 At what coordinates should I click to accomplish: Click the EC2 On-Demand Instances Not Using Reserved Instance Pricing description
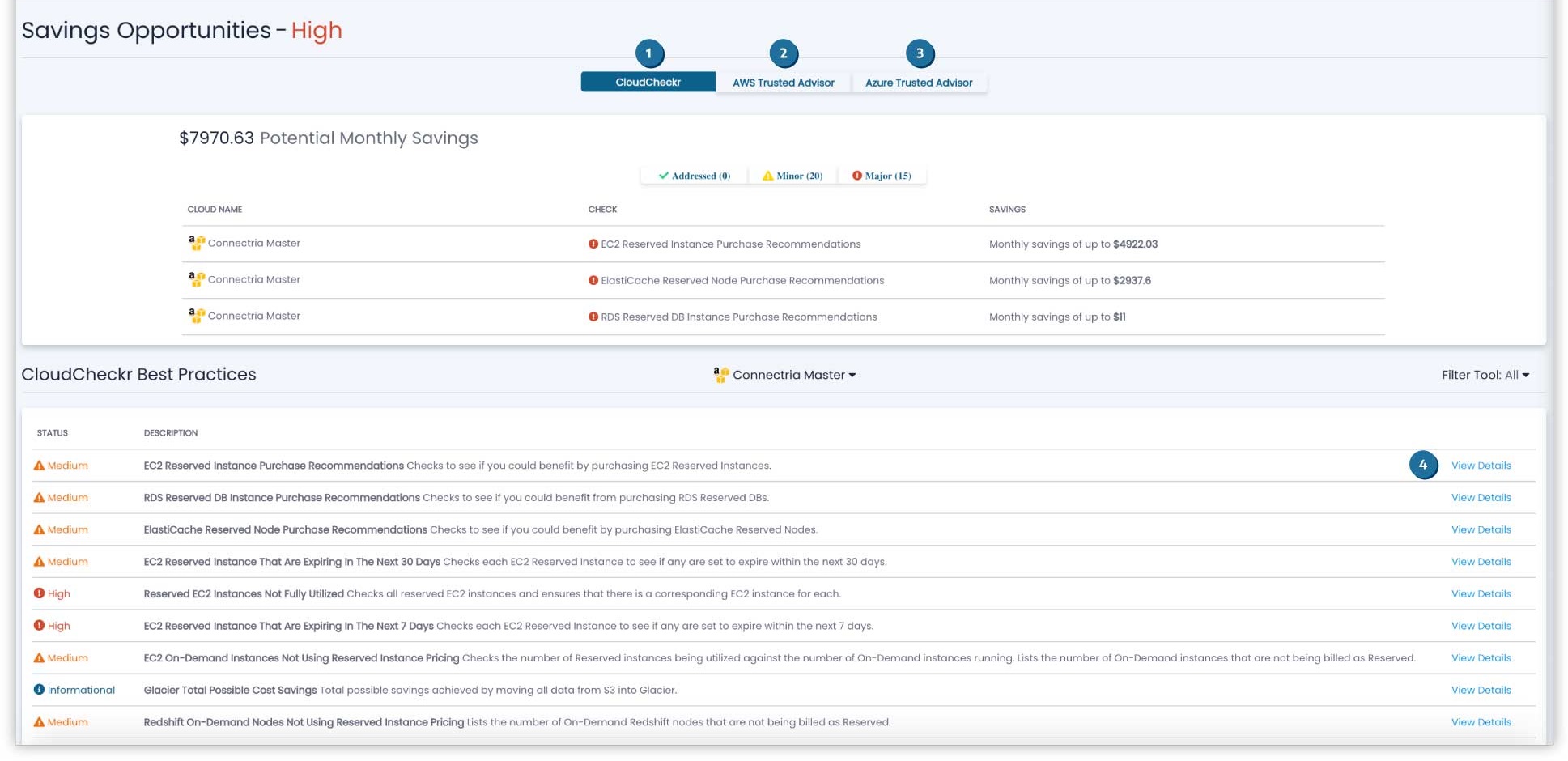coord(780,658)
